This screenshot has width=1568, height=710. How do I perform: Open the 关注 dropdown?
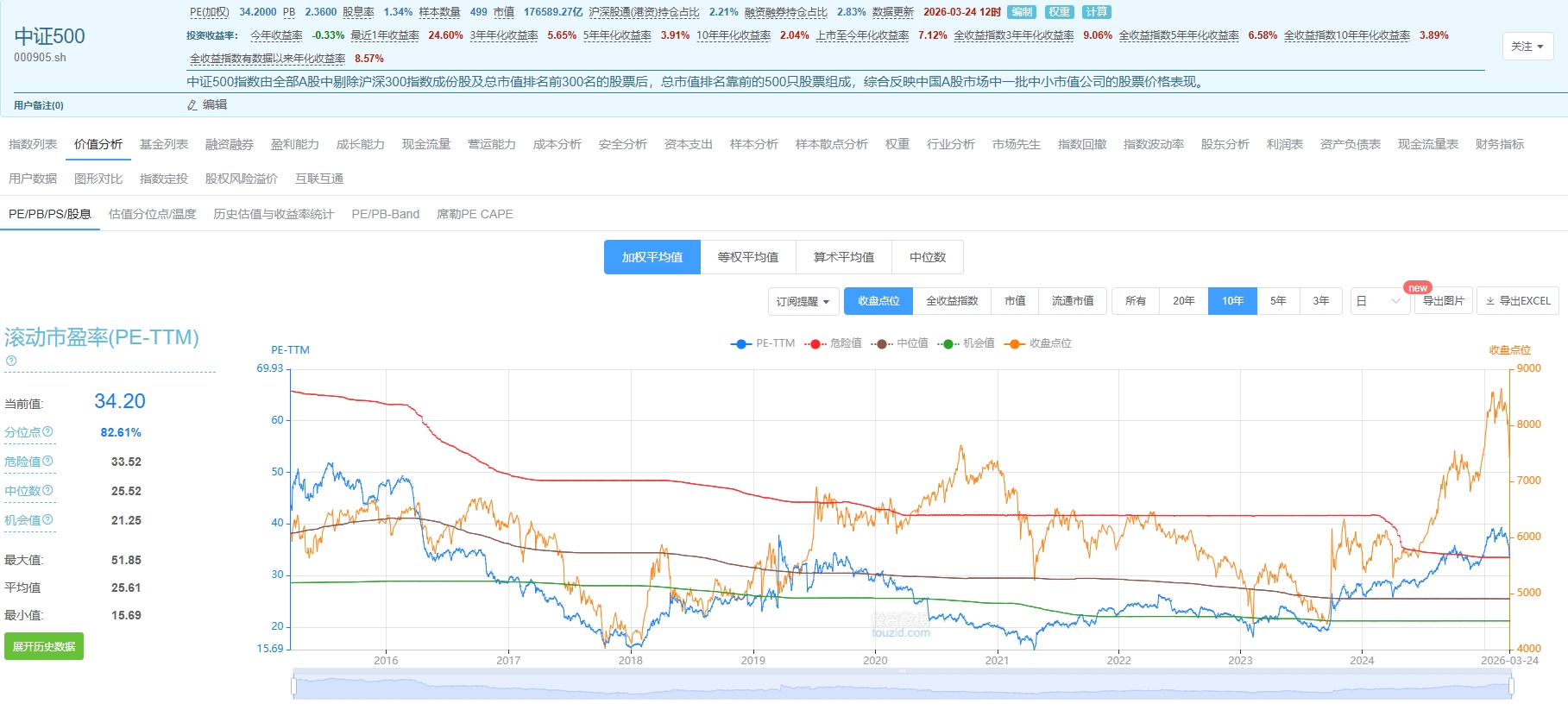pyautogui.click(x=1527, y=47)
